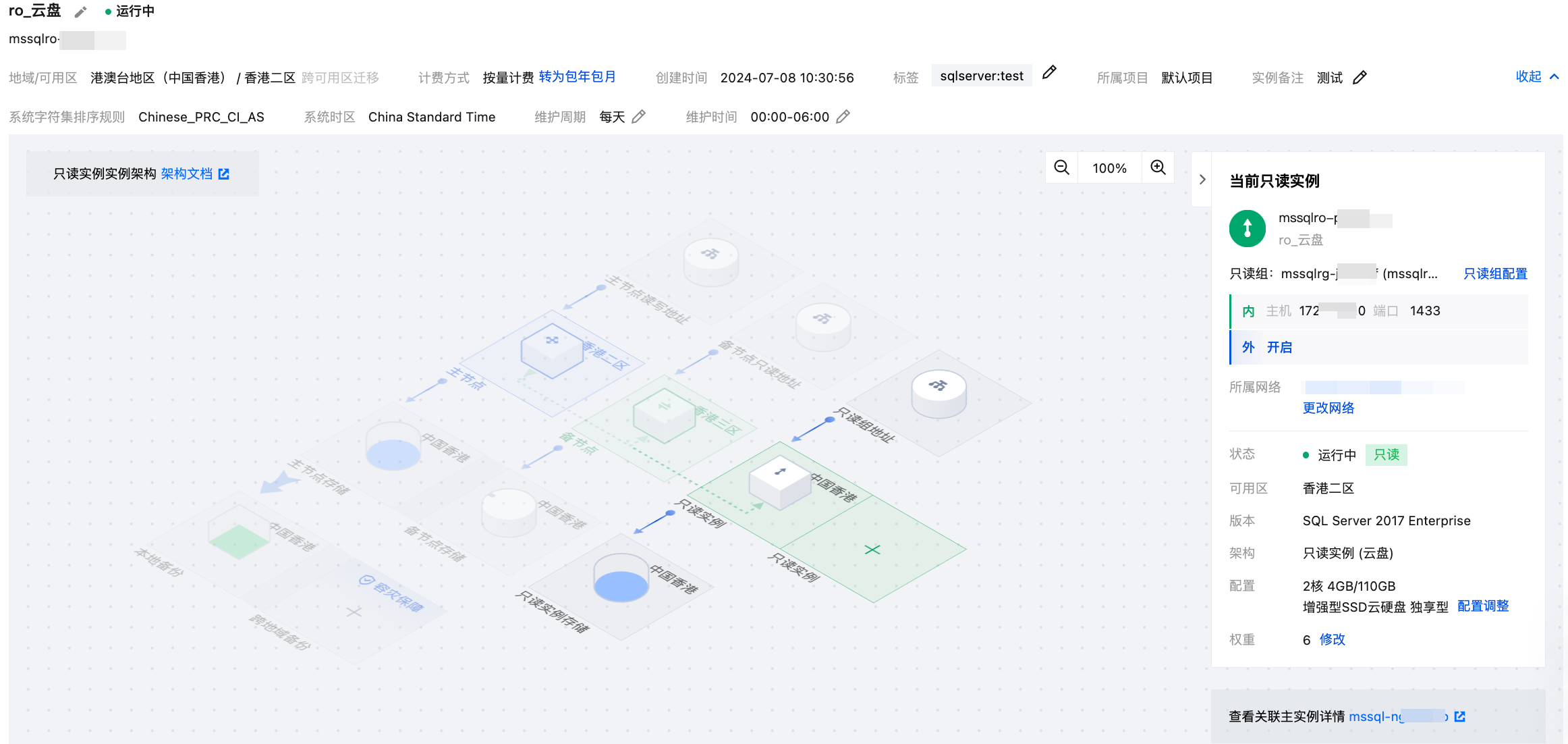
Task: Click the green read-only instance avatar icon
Action: (1248, 229)
